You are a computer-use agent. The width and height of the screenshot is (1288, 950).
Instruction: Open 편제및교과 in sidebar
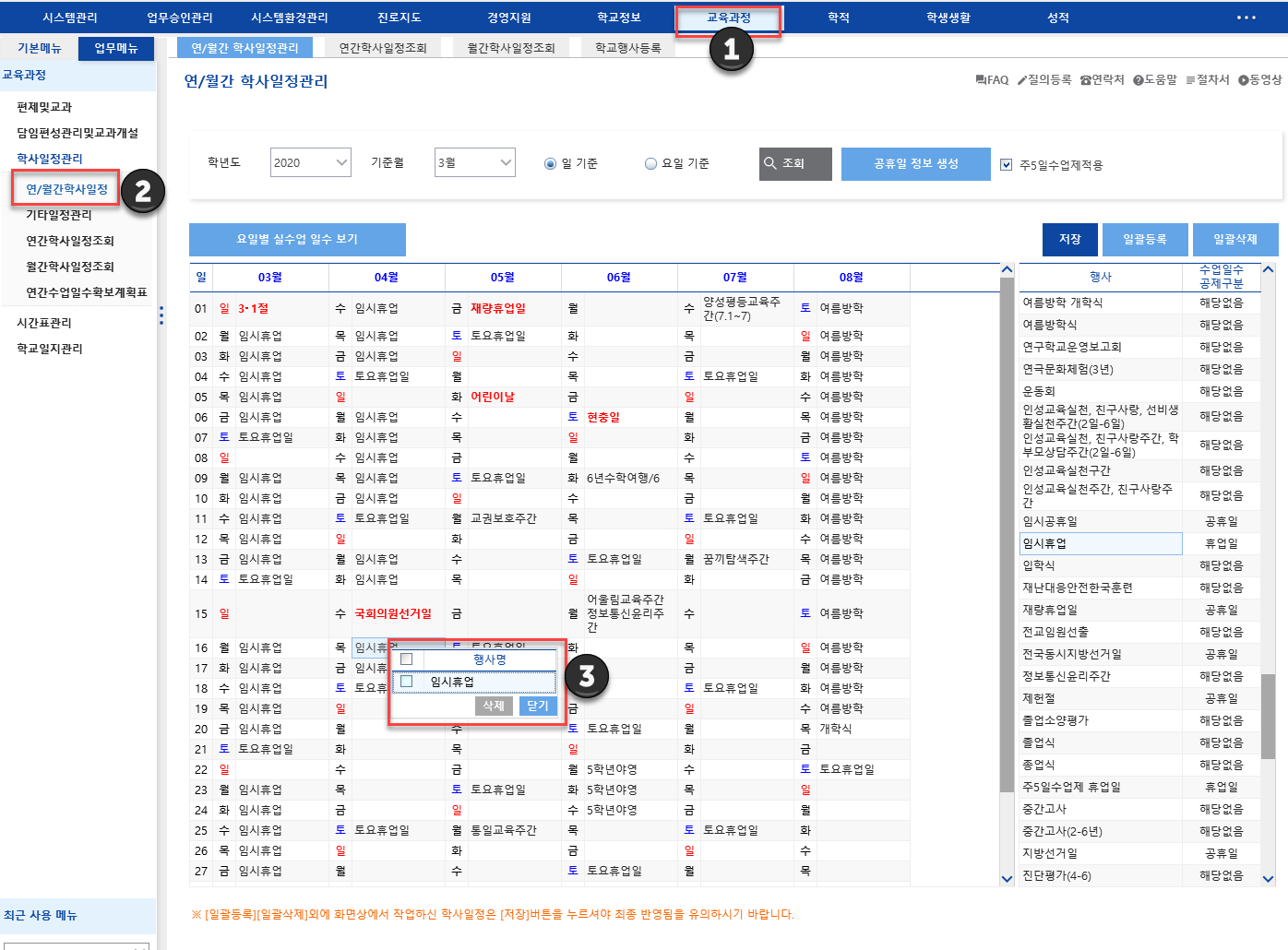pyautogui.click(x=44, y=107)
